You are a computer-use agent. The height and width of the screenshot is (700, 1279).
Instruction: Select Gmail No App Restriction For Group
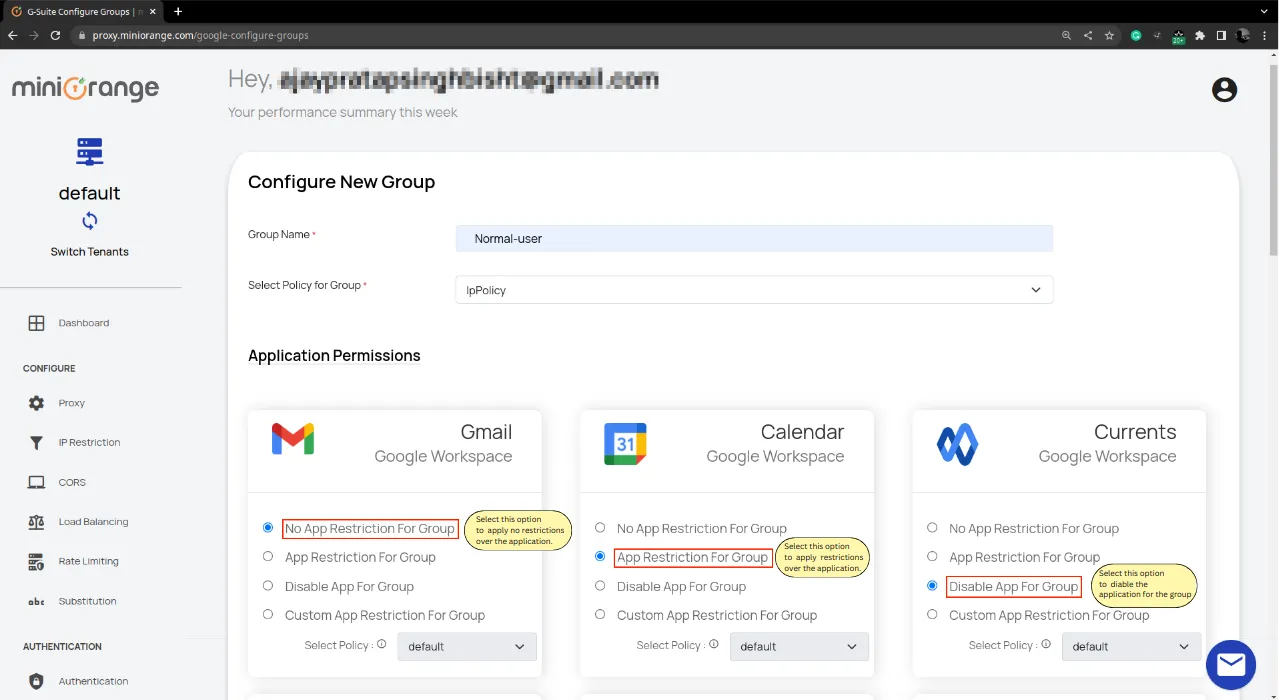pos(268,527)
